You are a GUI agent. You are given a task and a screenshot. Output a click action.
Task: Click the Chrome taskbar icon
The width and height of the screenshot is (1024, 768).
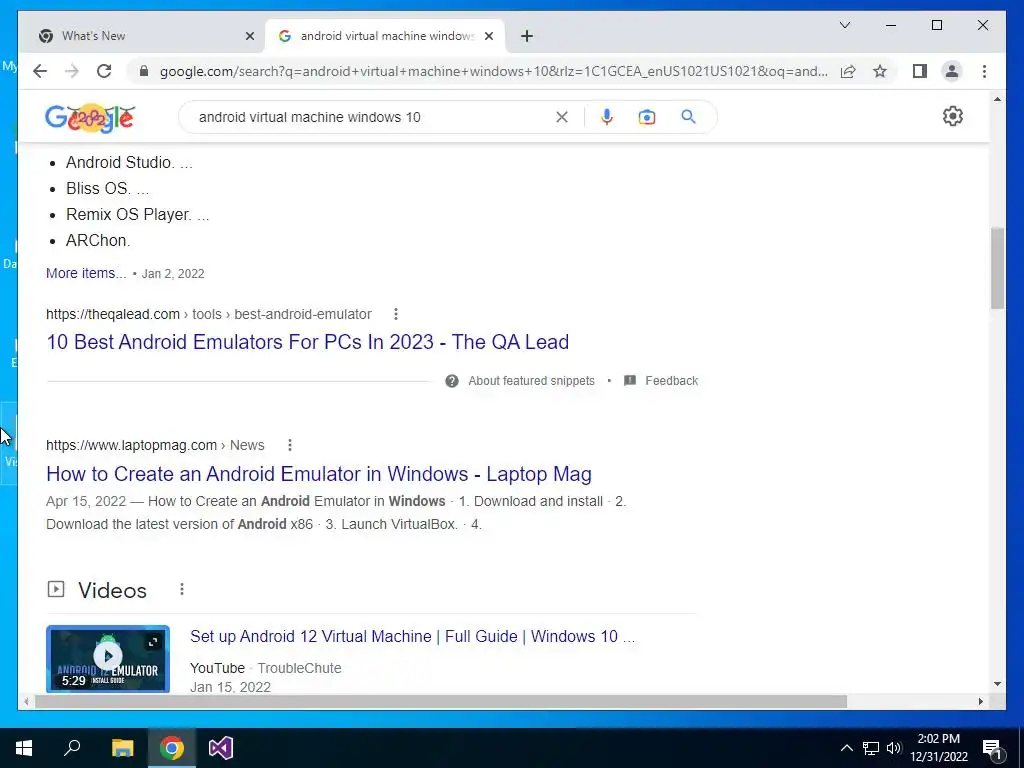click(172, 748)
